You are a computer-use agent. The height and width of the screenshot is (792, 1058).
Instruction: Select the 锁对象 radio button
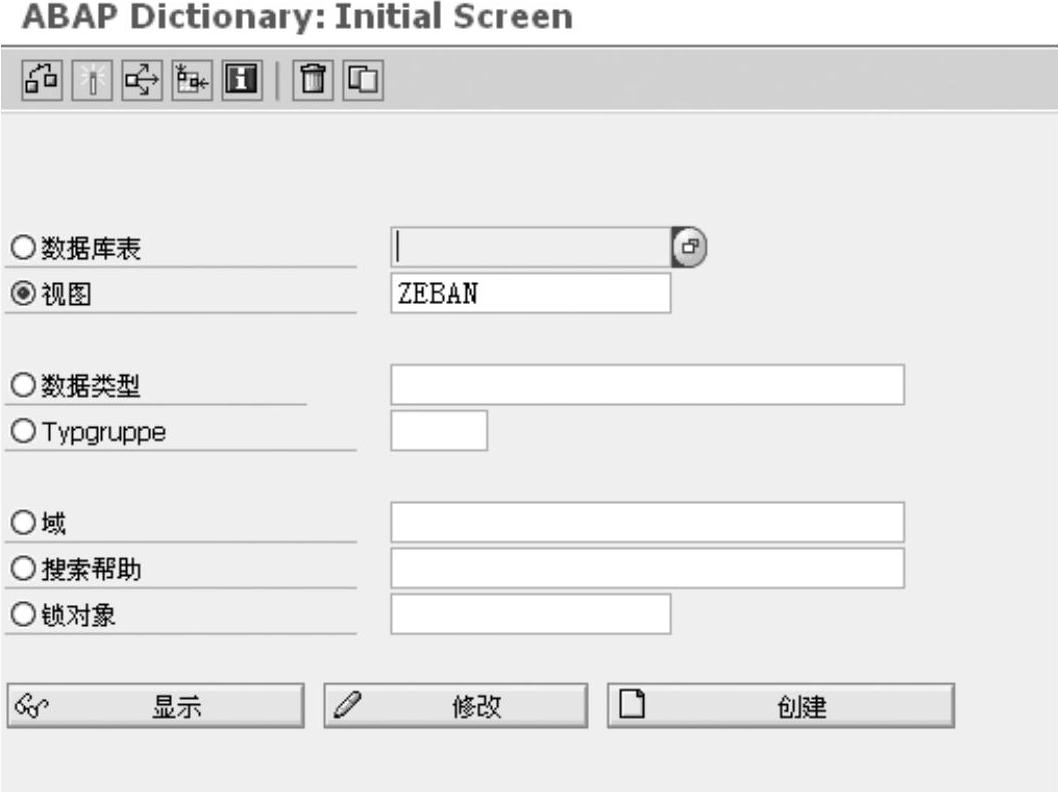point(23,614)
